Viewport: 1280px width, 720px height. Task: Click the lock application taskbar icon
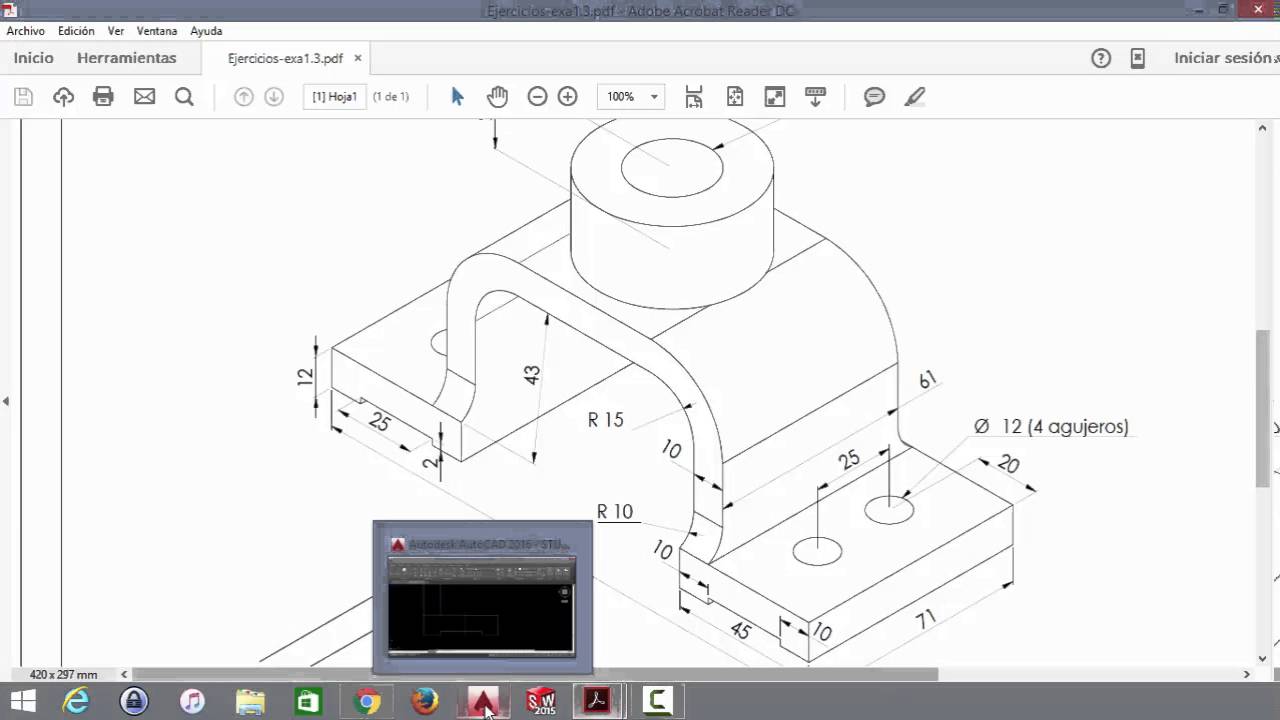134,701
